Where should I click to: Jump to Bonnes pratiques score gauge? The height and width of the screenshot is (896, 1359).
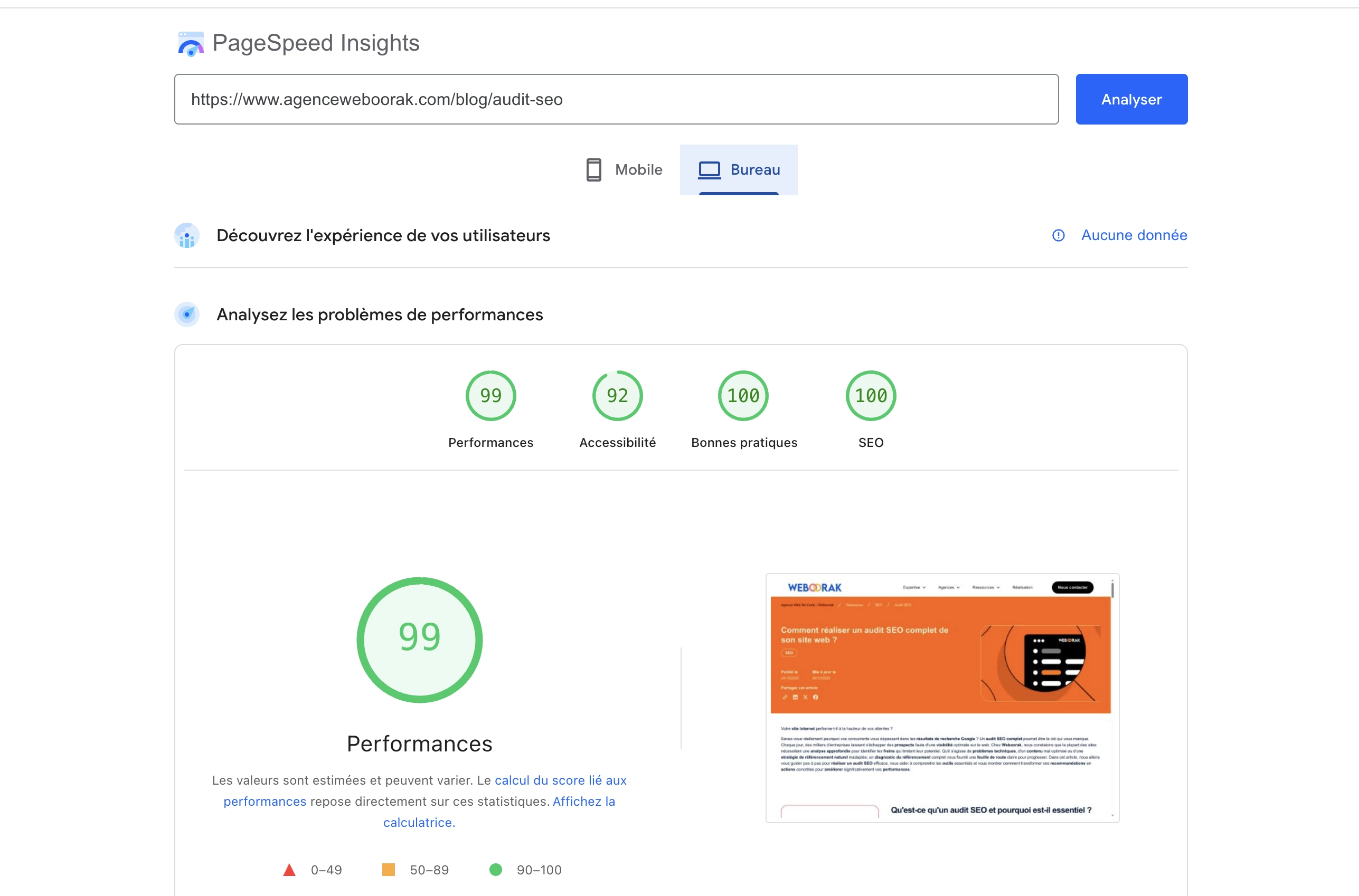tap(743, 396)
